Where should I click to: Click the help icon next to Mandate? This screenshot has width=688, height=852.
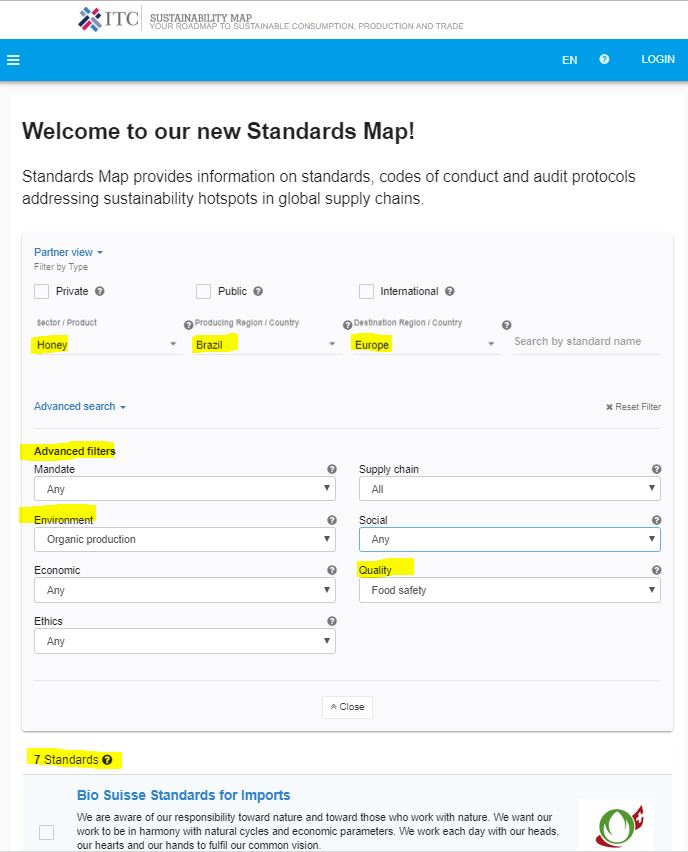coord(331,469)
